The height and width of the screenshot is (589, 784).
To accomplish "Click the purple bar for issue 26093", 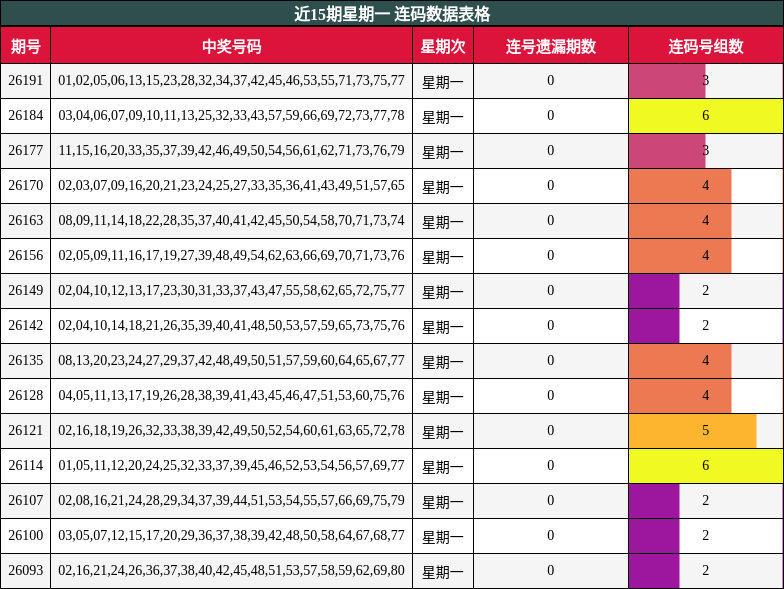I will 654,570.
